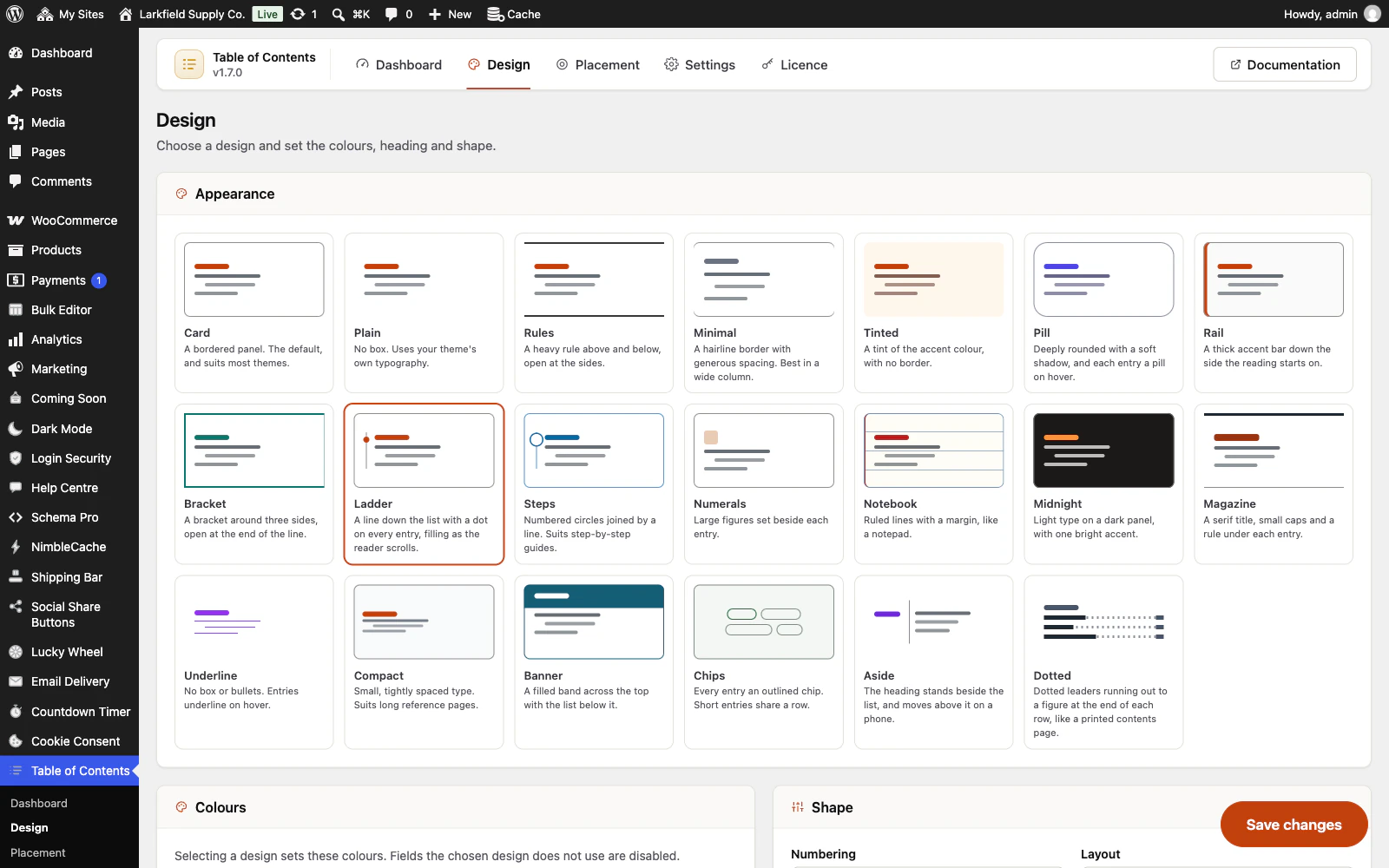The image size is (1389, 868).
Task: Open WooCommerce in the sidebar
Action: [x=69, y=220]
